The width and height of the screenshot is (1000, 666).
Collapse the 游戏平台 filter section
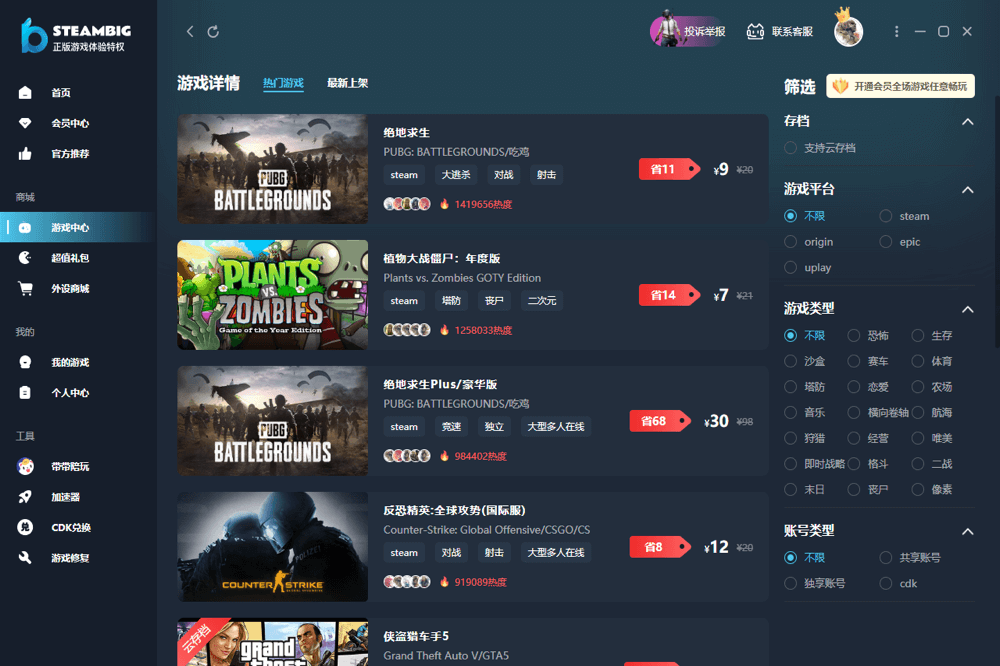[x=967, y=190]
